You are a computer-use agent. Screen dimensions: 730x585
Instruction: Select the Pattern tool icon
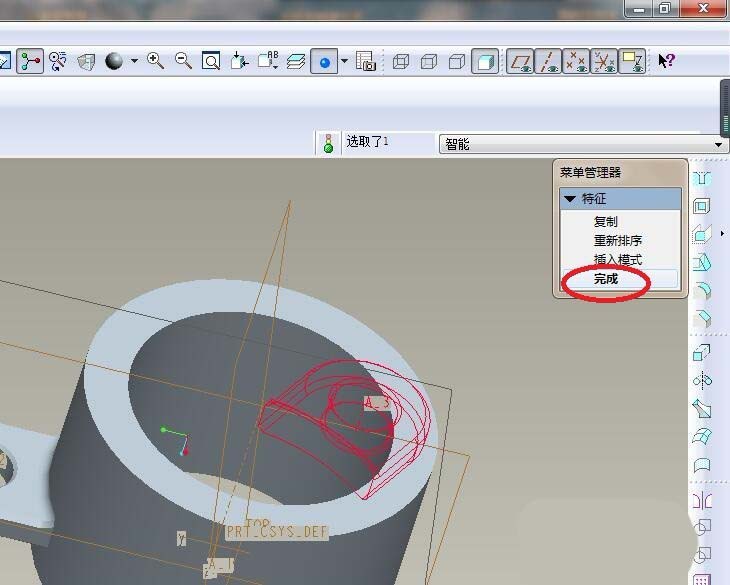pos(702,579)
